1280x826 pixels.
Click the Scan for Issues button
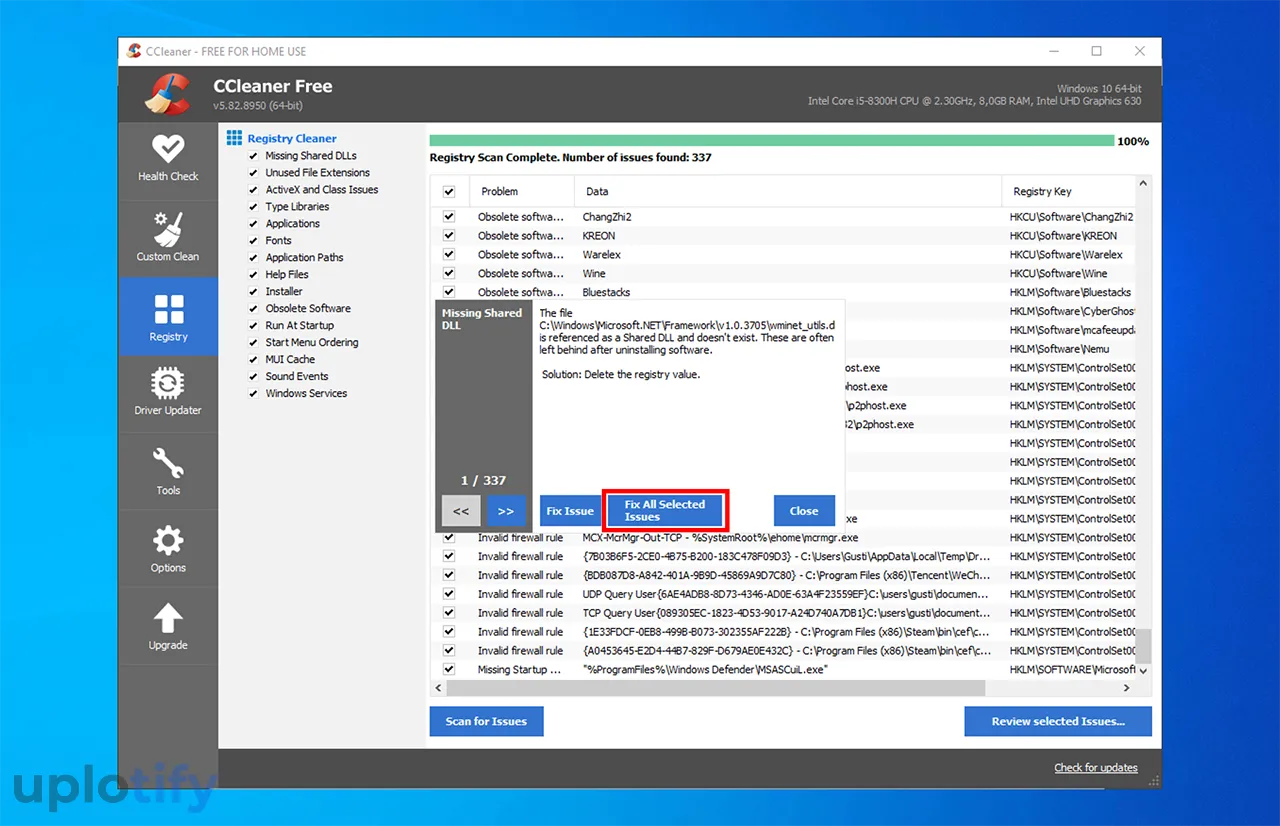point(486,721)
